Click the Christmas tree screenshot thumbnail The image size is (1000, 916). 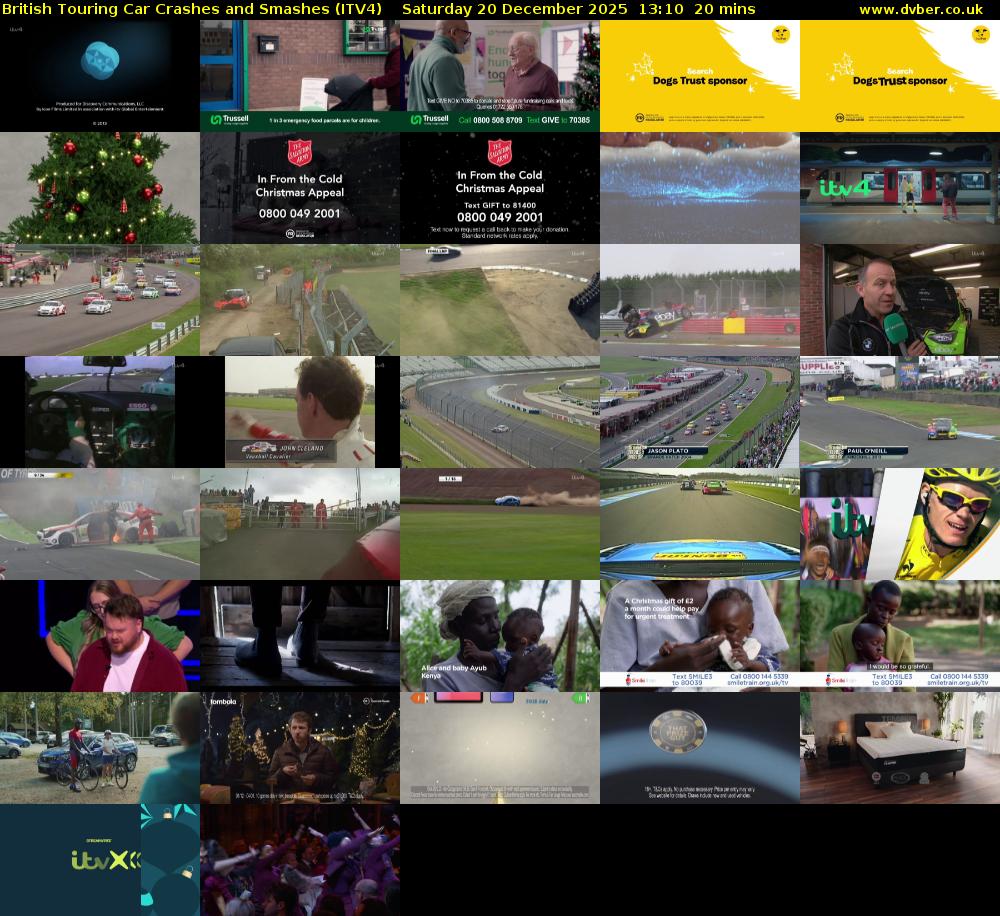100,187
